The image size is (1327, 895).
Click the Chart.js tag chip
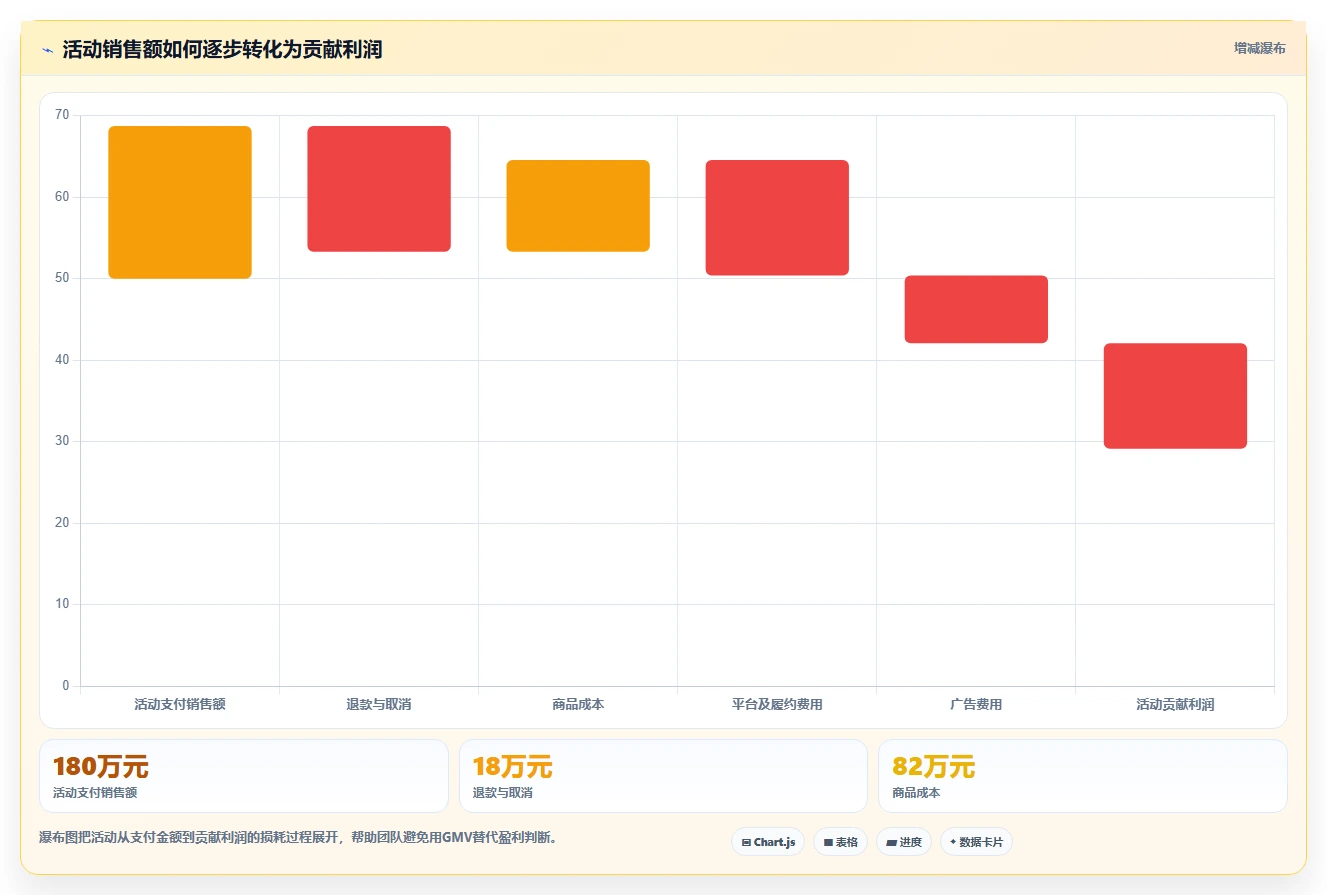768,842
